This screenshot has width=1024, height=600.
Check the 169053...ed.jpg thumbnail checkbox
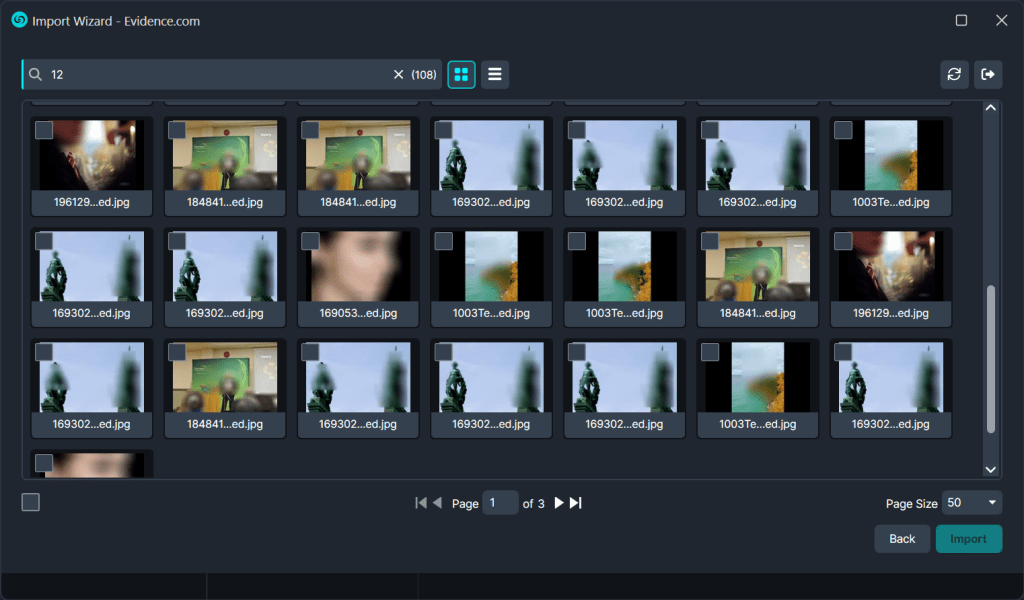310,241
